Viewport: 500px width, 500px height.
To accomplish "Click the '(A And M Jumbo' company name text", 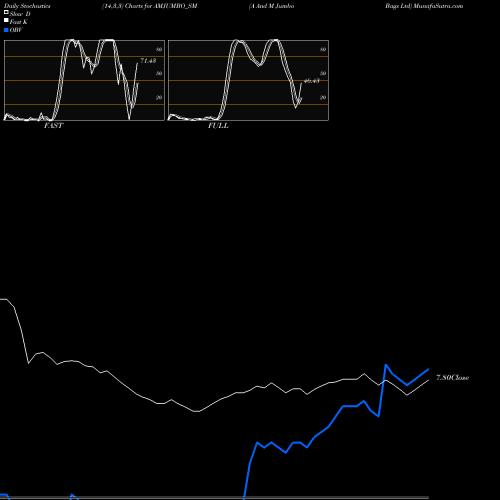I will pyautogui.click(x=271, y=6).
